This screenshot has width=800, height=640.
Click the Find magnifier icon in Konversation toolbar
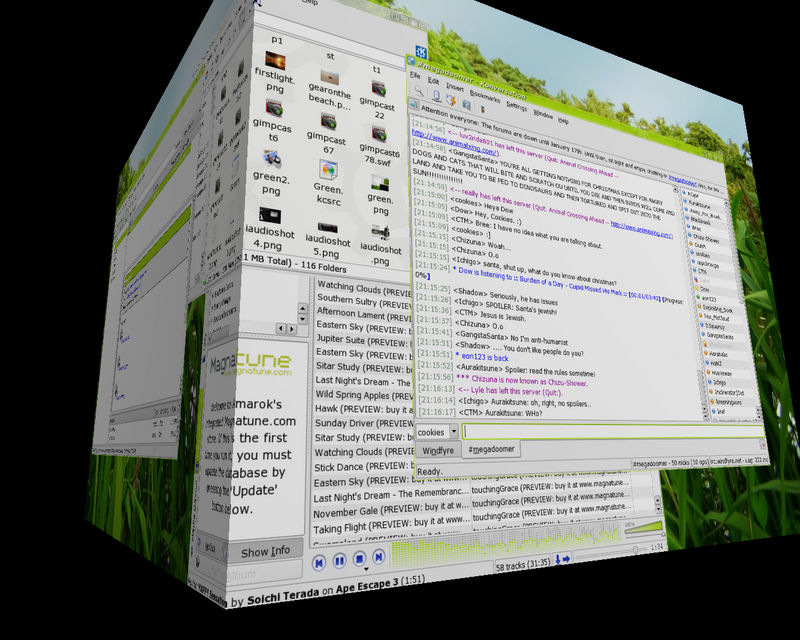pos(418,91)
